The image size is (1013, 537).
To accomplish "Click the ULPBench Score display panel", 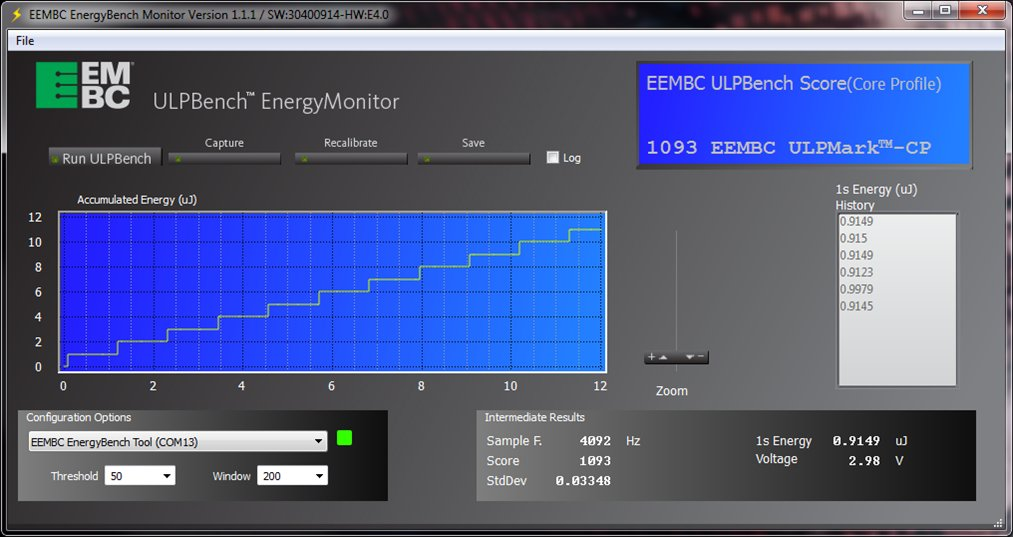I will [804, 115].
